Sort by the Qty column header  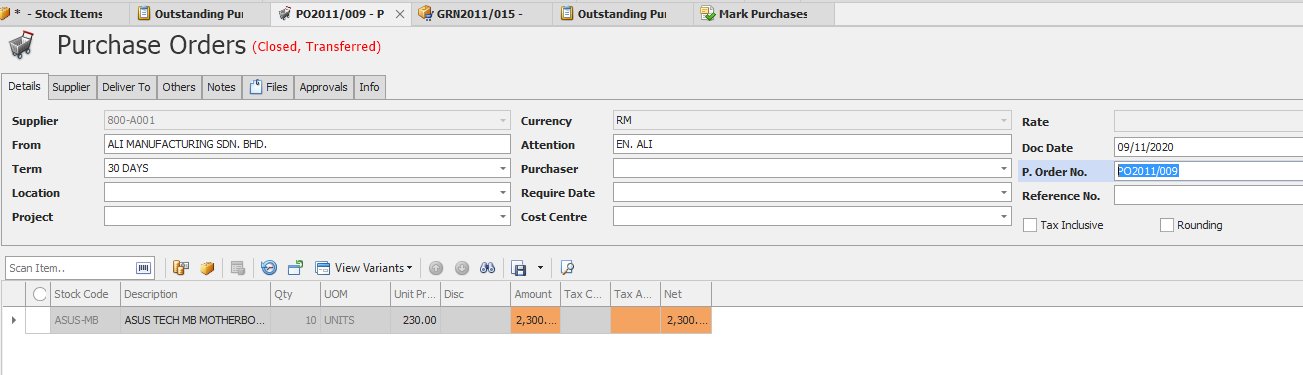[295, 294]
